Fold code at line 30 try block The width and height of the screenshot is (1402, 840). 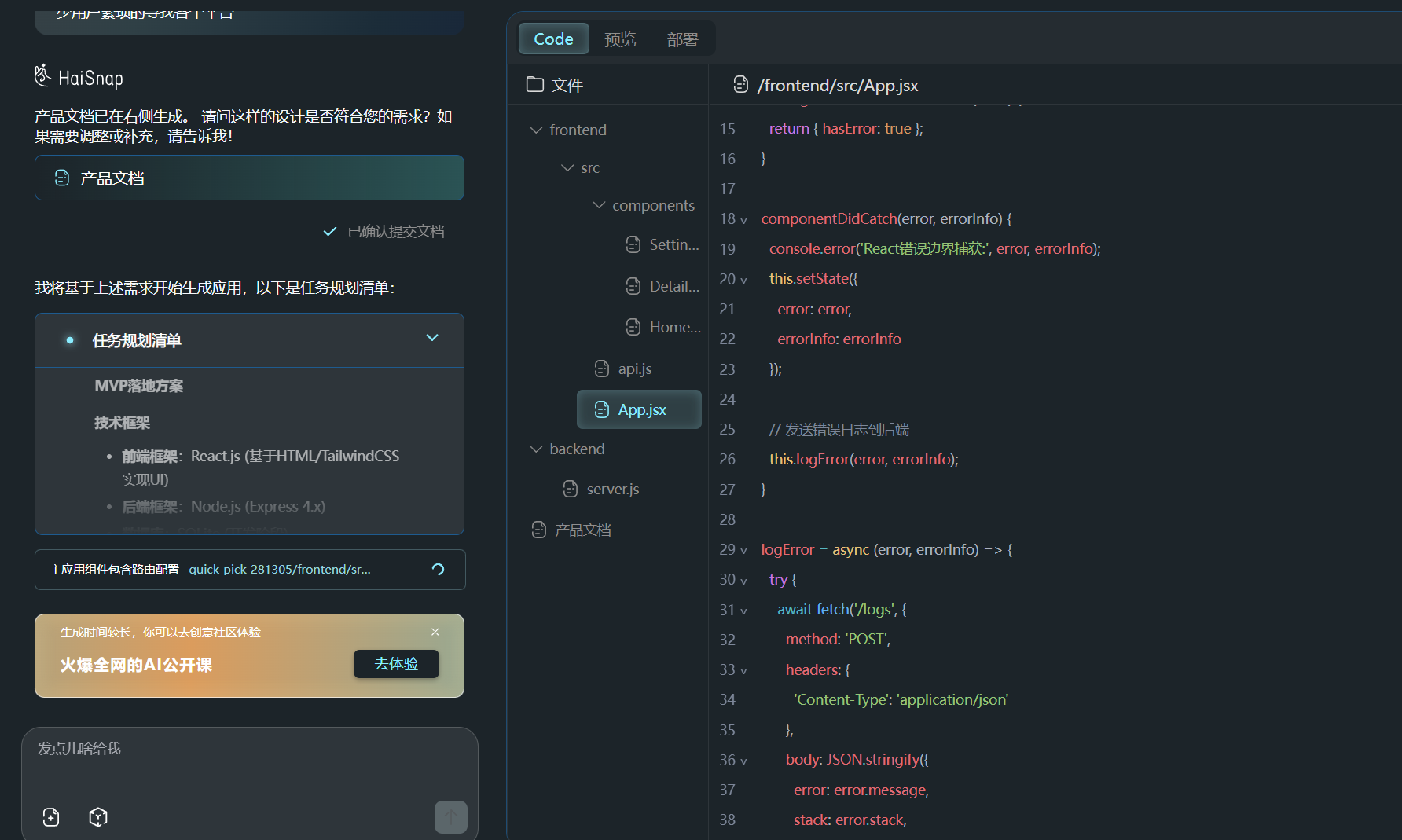743,581
